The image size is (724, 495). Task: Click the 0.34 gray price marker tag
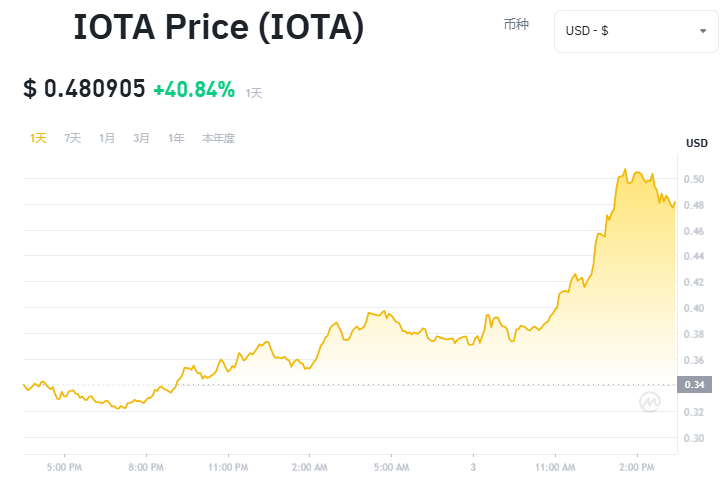click(x=696, y=385)
